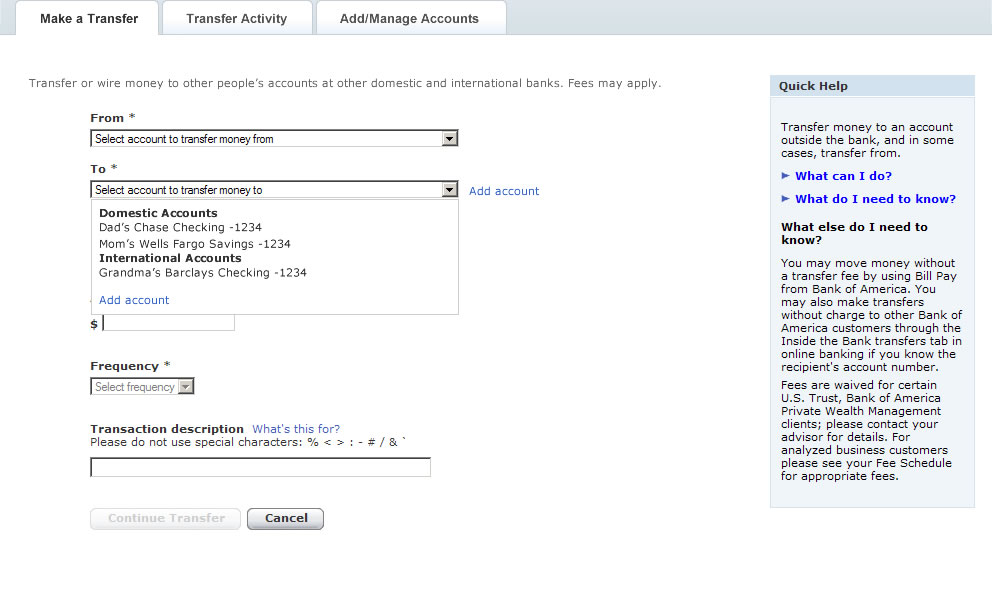Focus the Transaction description text box
The height and width of the screenshot is (607, 992).
tap(261, 467)
